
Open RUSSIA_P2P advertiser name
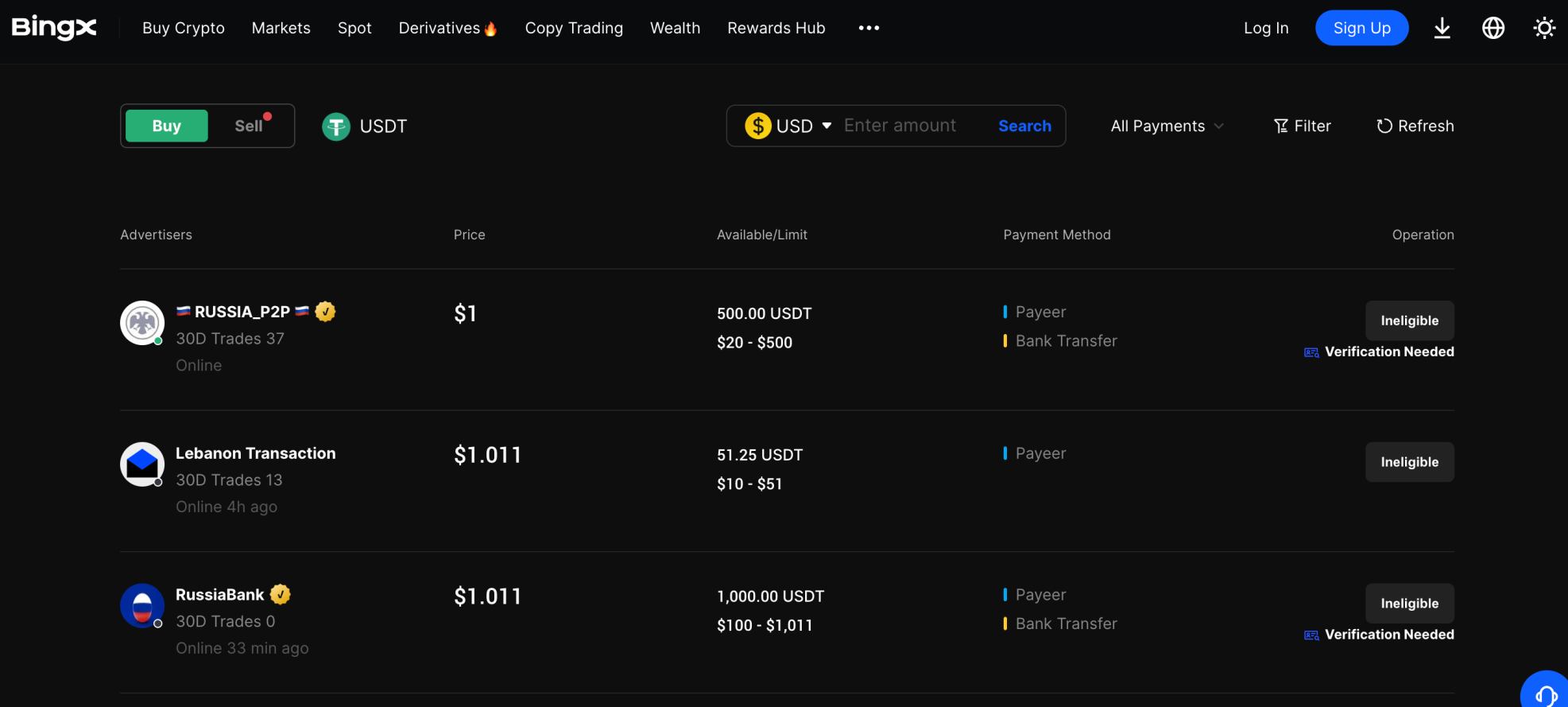click(242, 312)
